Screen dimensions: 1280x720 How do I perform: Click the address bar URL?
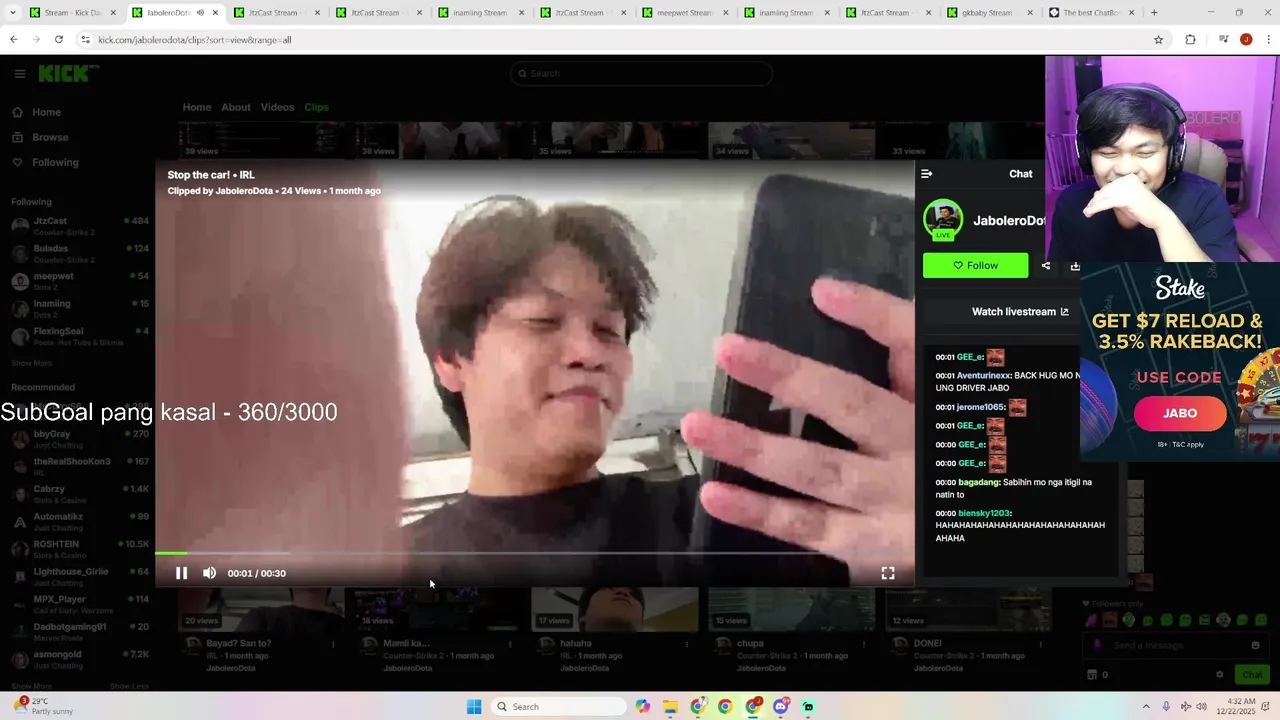click(195, 40)
